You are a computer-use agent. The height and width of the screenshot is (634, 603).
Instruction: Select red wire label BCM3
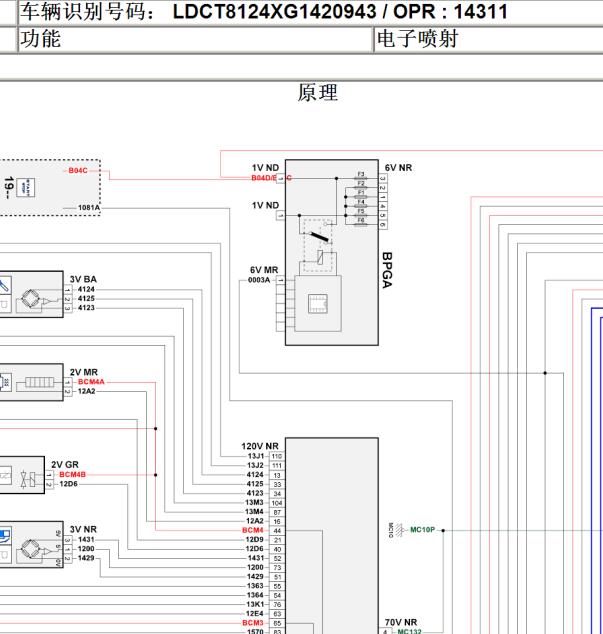coord(253,623)
